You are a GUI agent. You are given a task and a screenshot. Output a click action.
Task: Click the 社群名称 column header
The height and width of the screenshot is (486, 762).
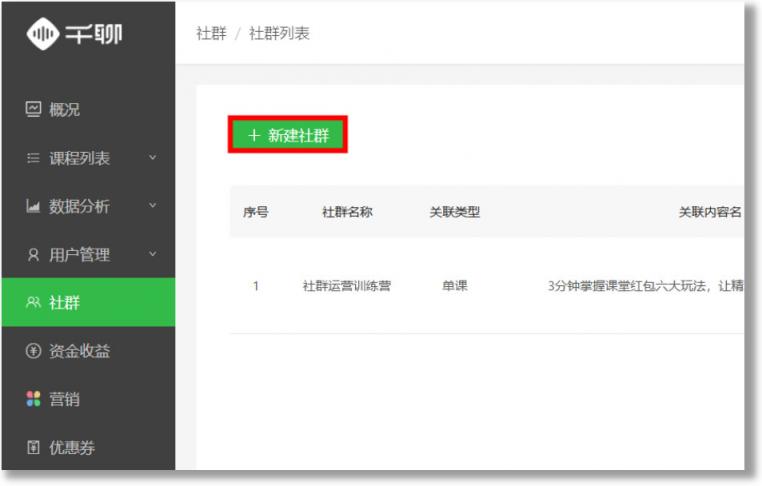[347, 212]
